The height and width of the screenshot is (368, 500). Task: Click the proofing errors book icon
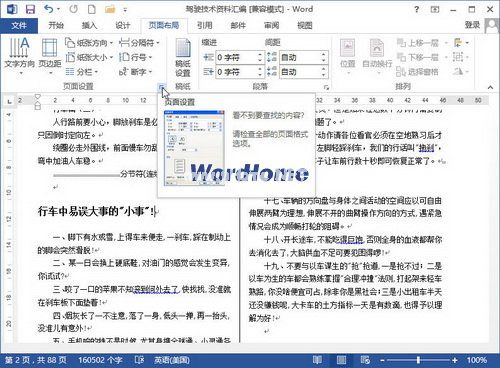(x=139, y=360)
